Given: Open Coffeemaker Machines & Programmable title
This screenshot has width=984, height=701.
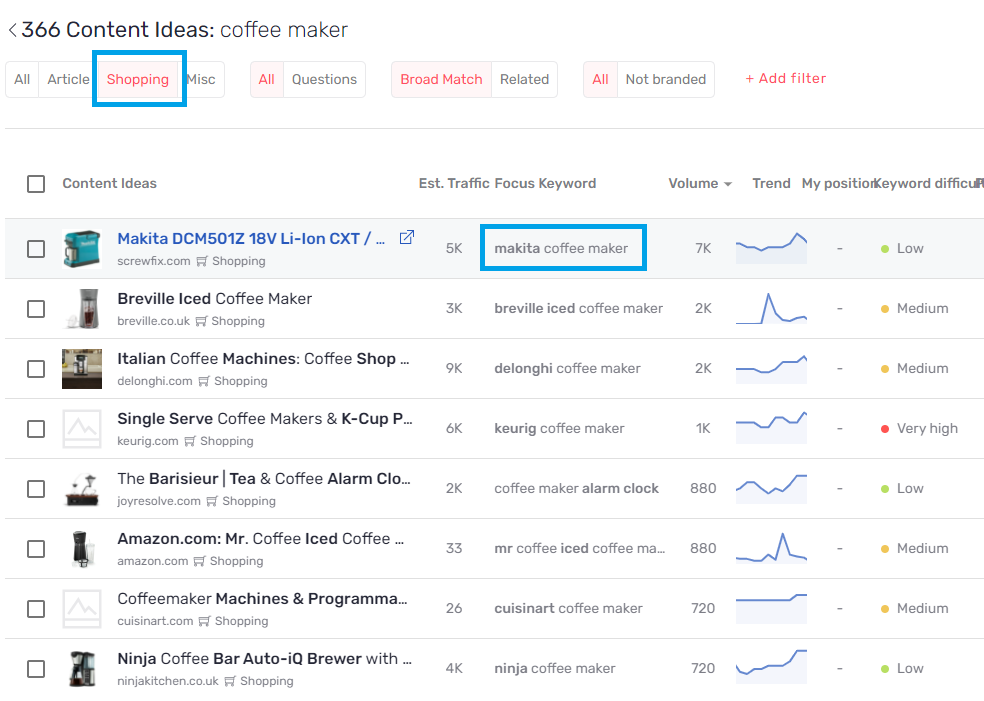Looking at the screenshot, I should click(x=262, y=599).
